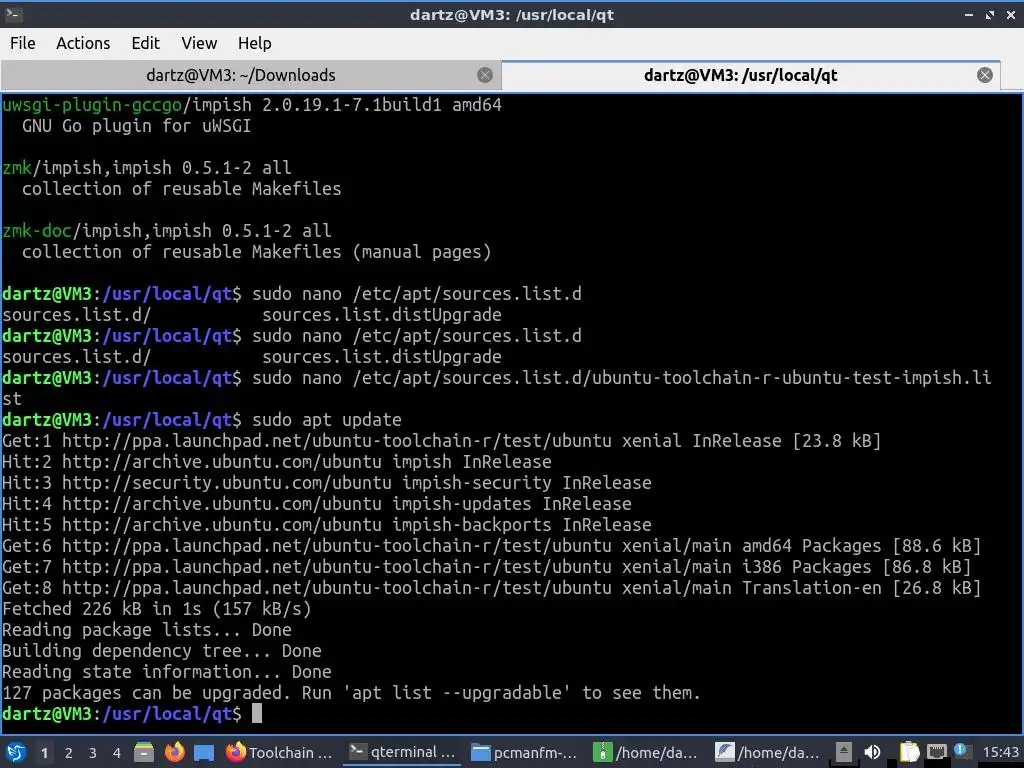Click 'Fetched 226 kB in 1s' line
The width and height of the screenshot is (1024, 768).
point(157,609)
